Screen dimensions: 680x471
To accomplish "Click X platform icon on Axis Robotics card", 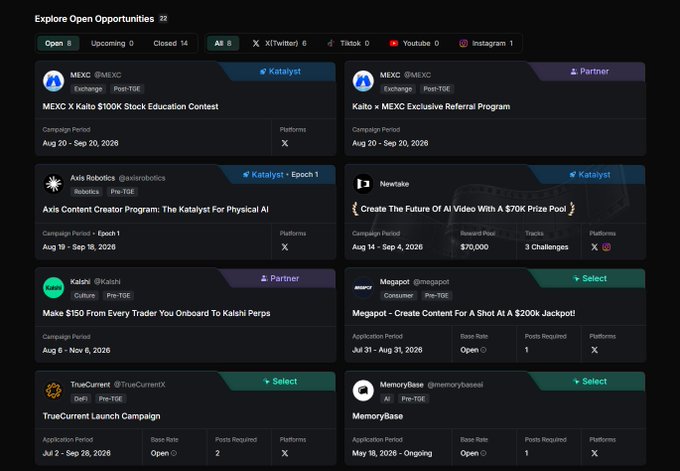I will (284, 247).
